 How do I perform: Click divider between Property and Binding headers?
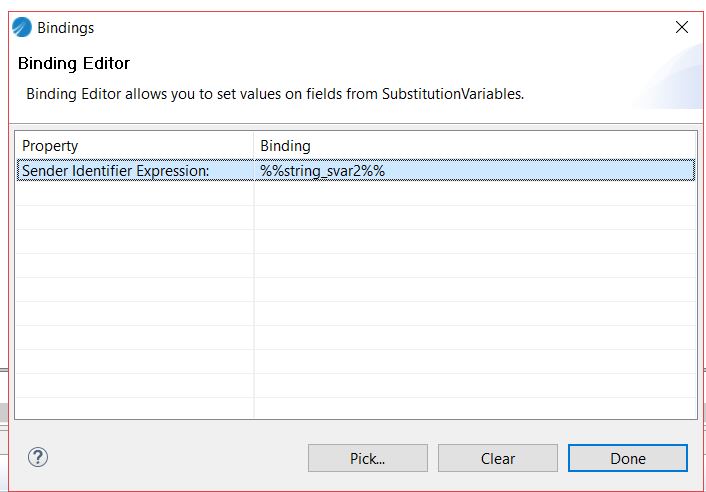coord(254,146)
